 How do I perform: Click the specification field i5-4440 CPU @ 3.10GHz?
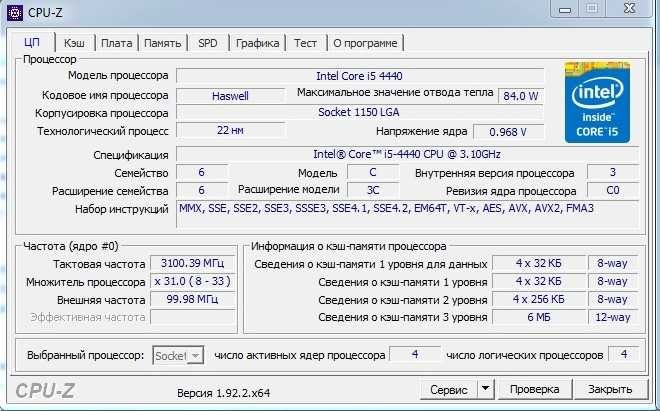click(x=407, y=154)
